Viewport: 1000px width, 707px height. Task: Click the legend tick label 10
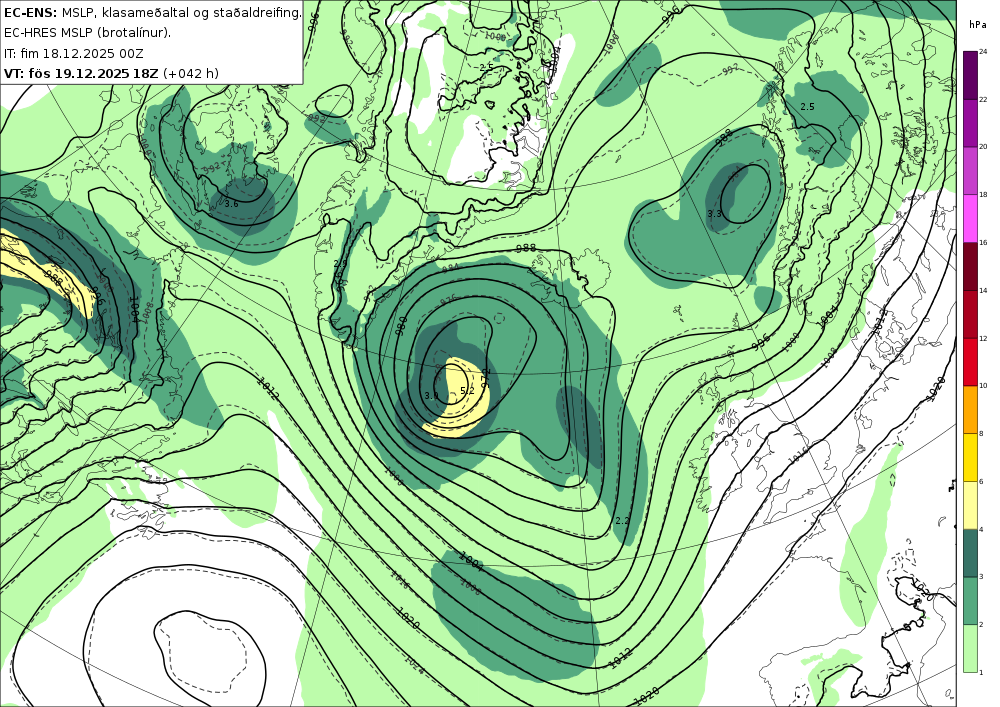983,386
